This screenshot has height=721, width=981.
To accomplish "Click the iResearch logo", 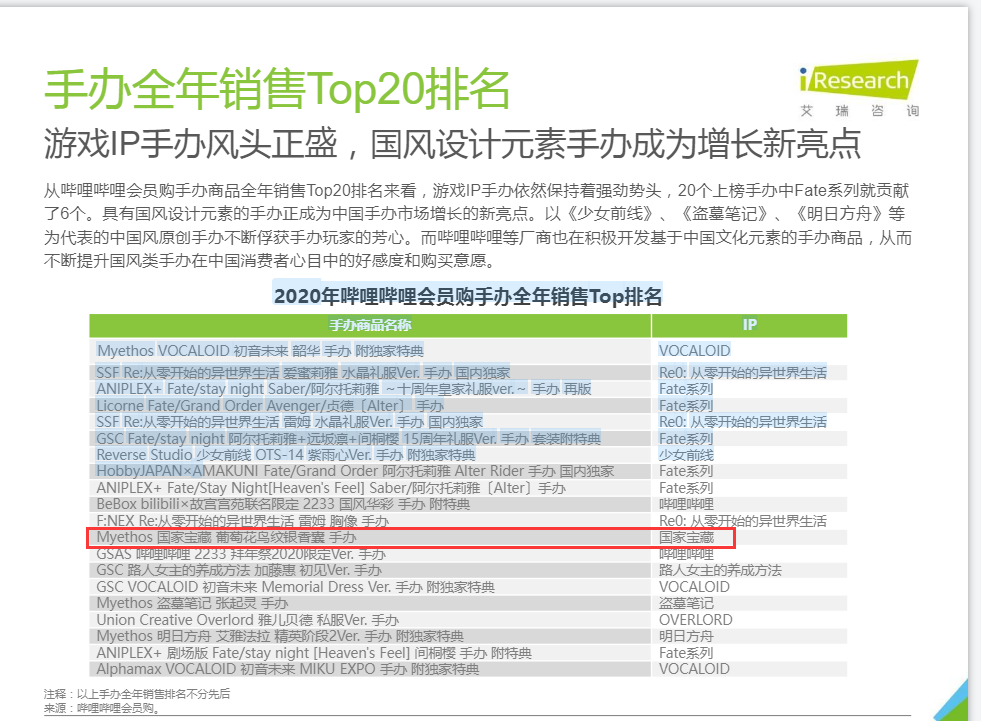I will point(858,89).
